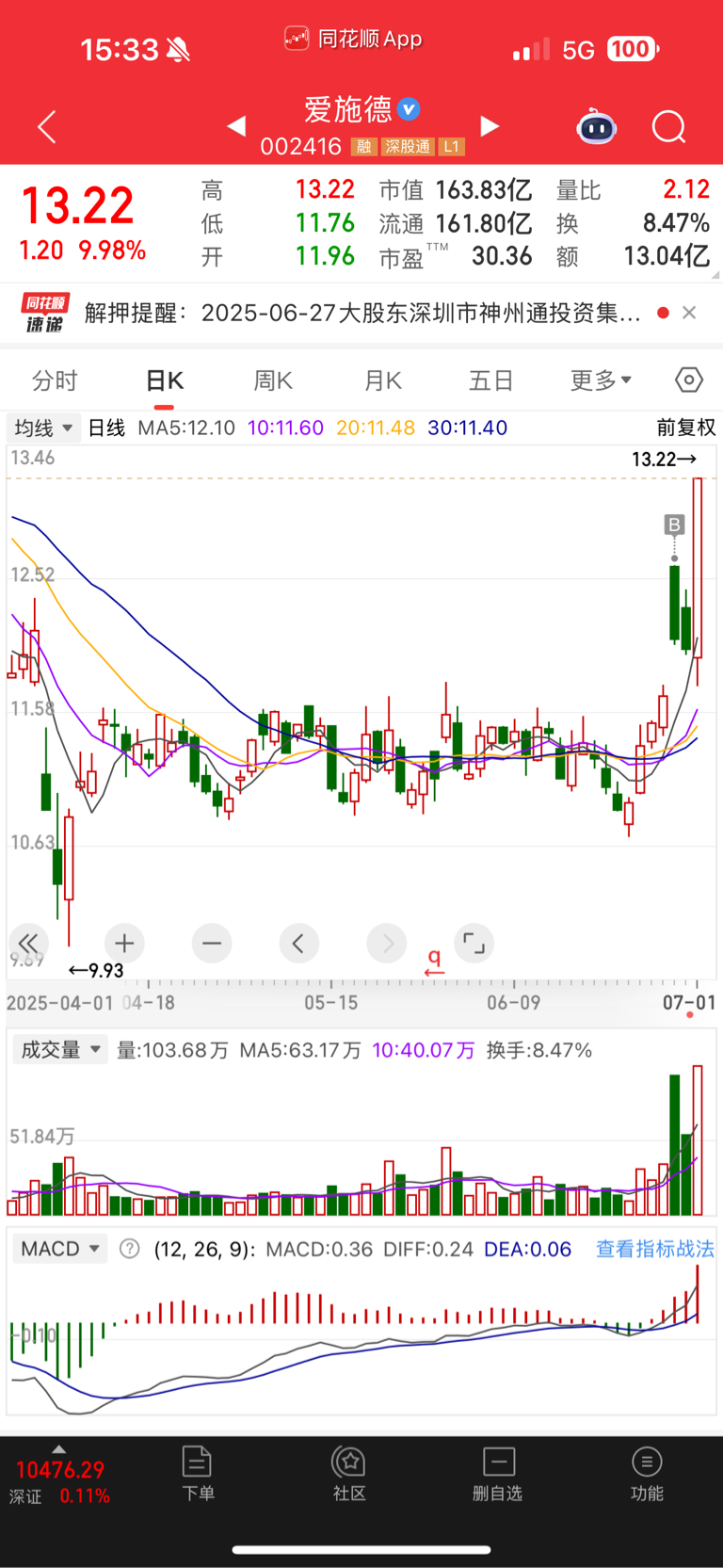
Task: Tap the 07-01 date label
Action: click(x=689, y=1002)
